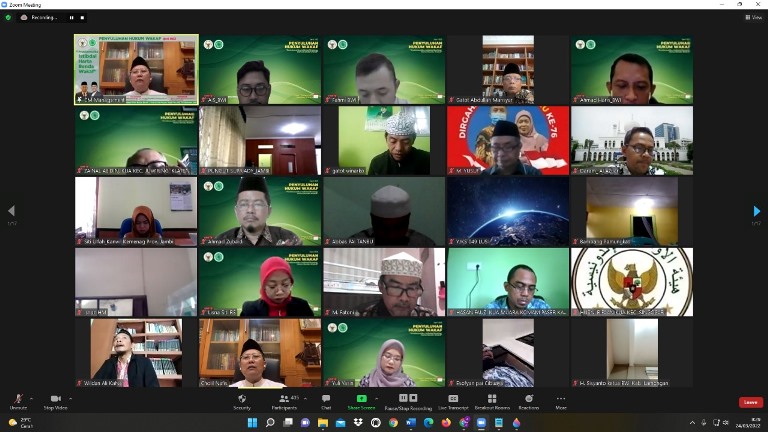
Task: Go to next gallery page arrow
Action: (756, 211)
